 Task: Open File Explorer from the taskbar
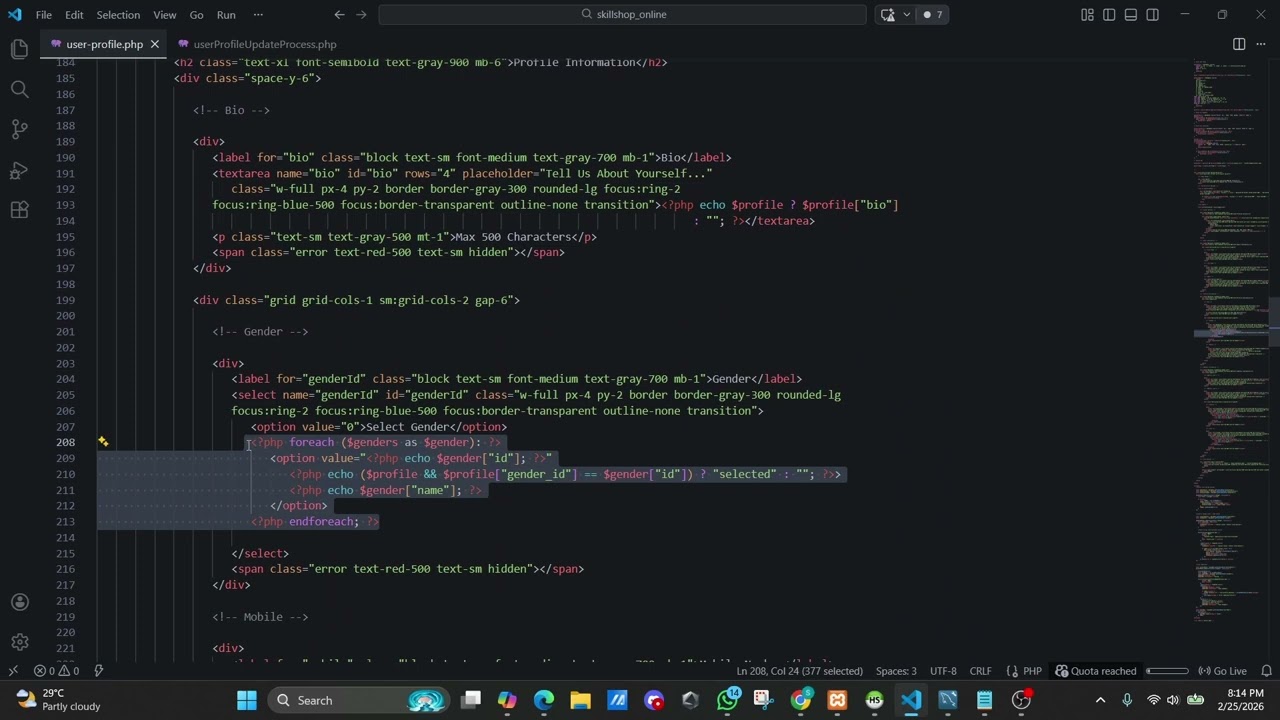[580, 700]
